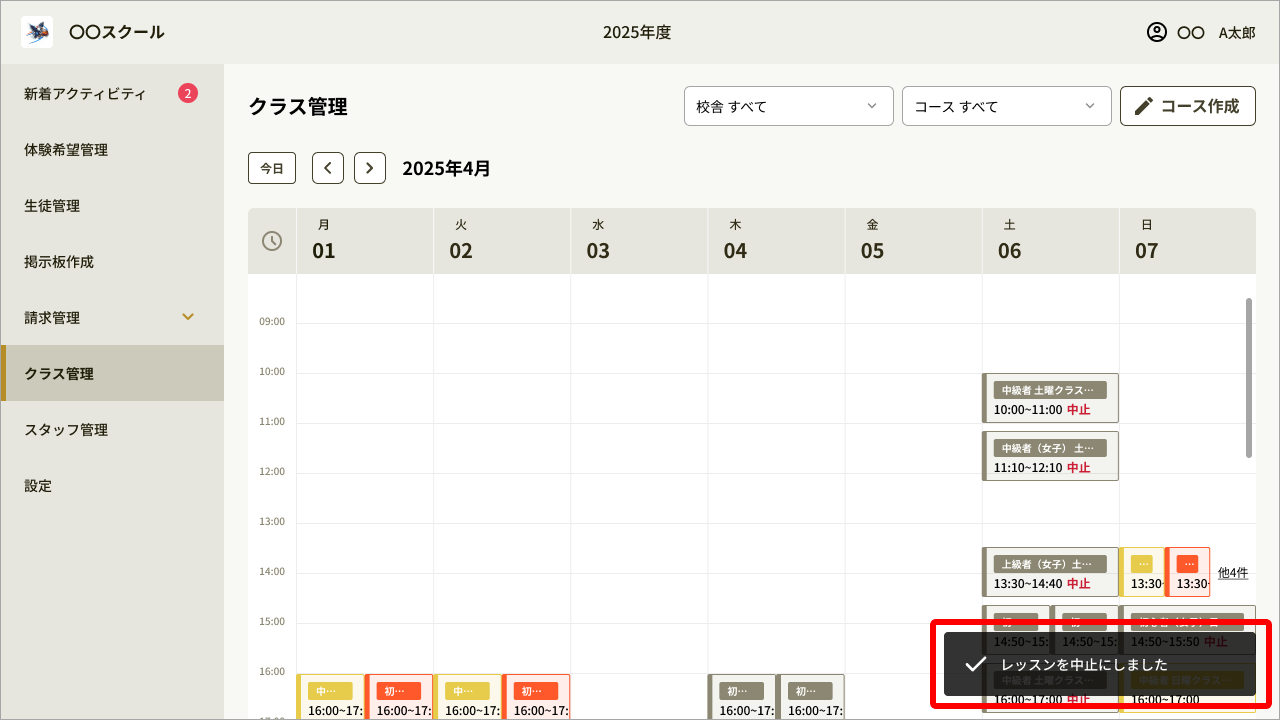Open 新着アクティビティ in the sidebar

(x=85, y=94)
